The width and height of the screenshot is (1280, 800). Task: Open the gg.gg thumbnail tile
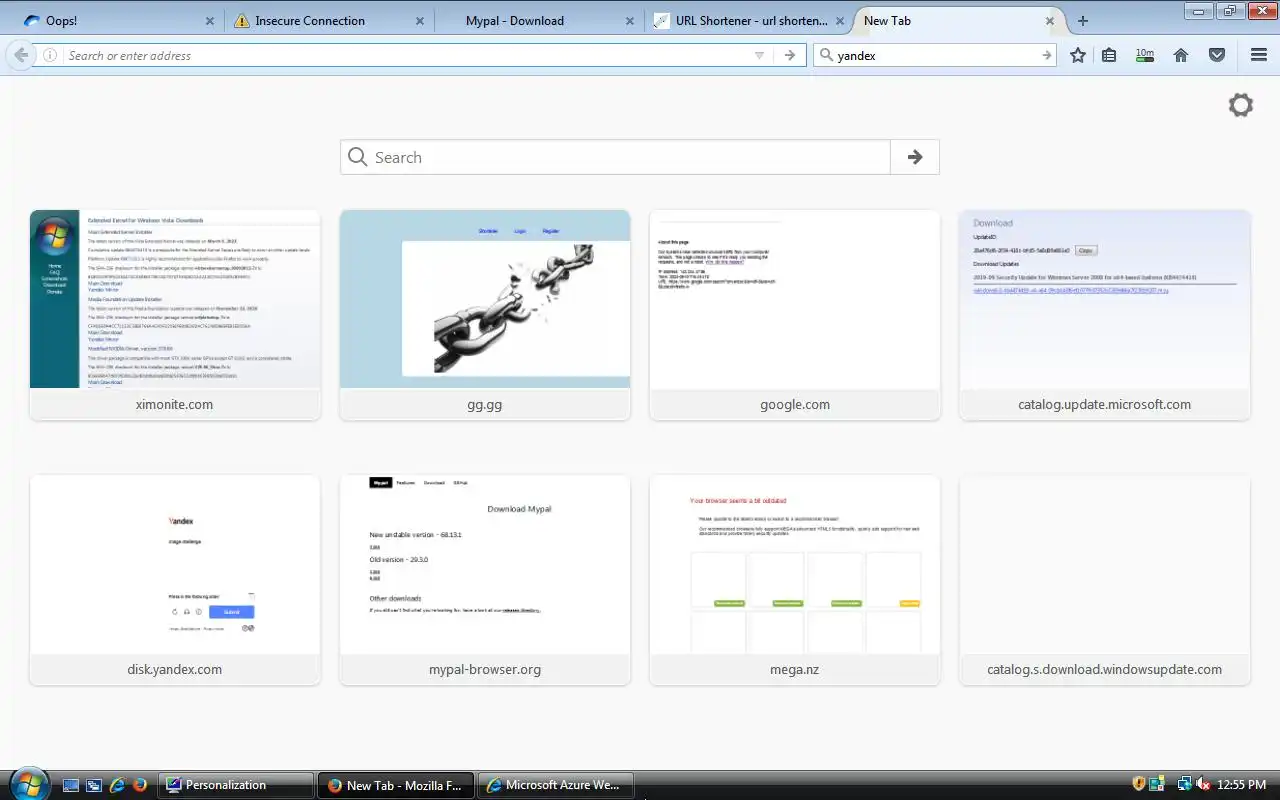485,315
